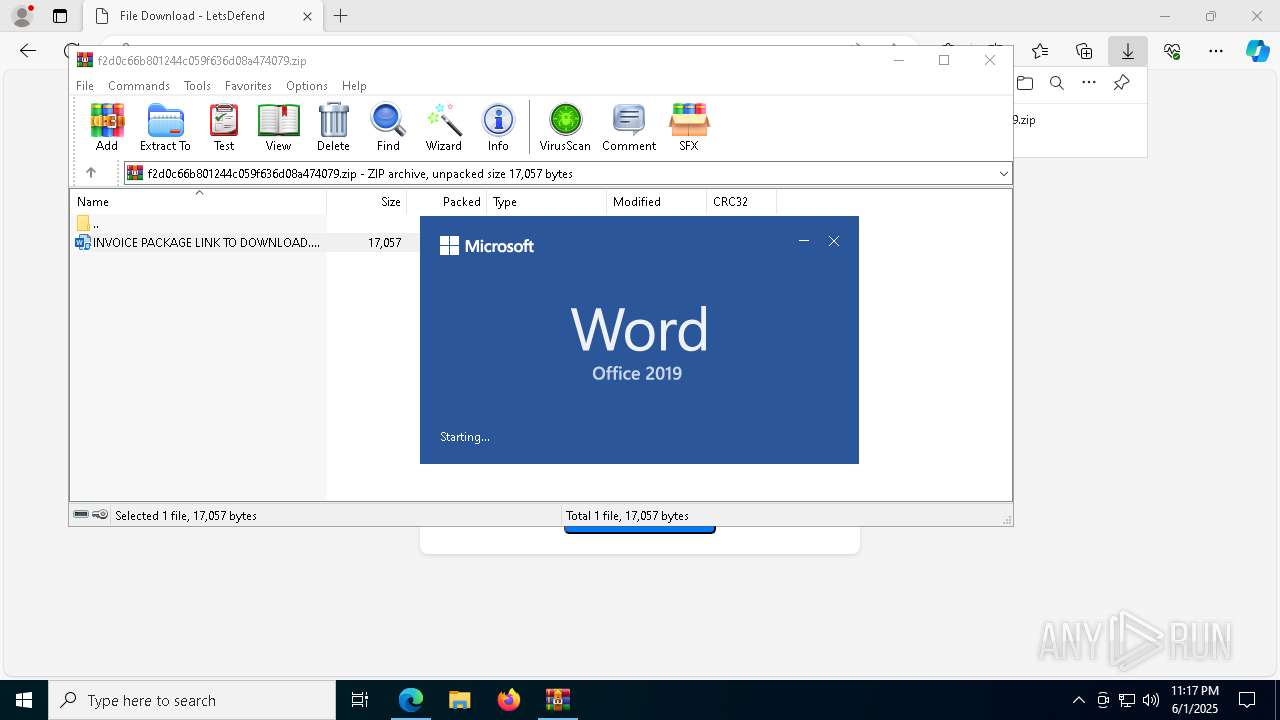Open WinRAR from taskbar
Image resolution: width=1280 pixels, height=720 pixels.
click(x=557, y=700)
